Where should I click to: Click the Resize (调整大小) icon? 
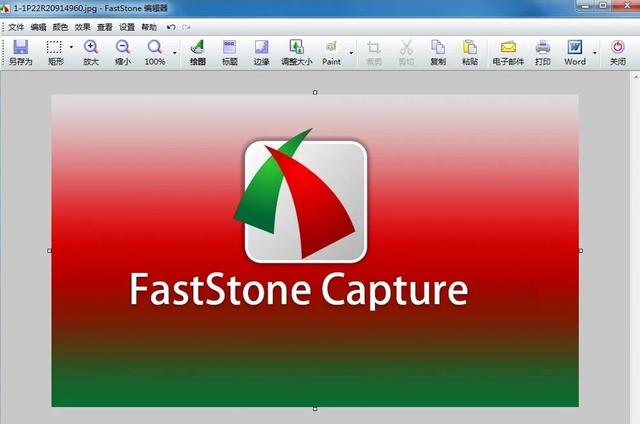pyautogui.click(x=296, y=52)
